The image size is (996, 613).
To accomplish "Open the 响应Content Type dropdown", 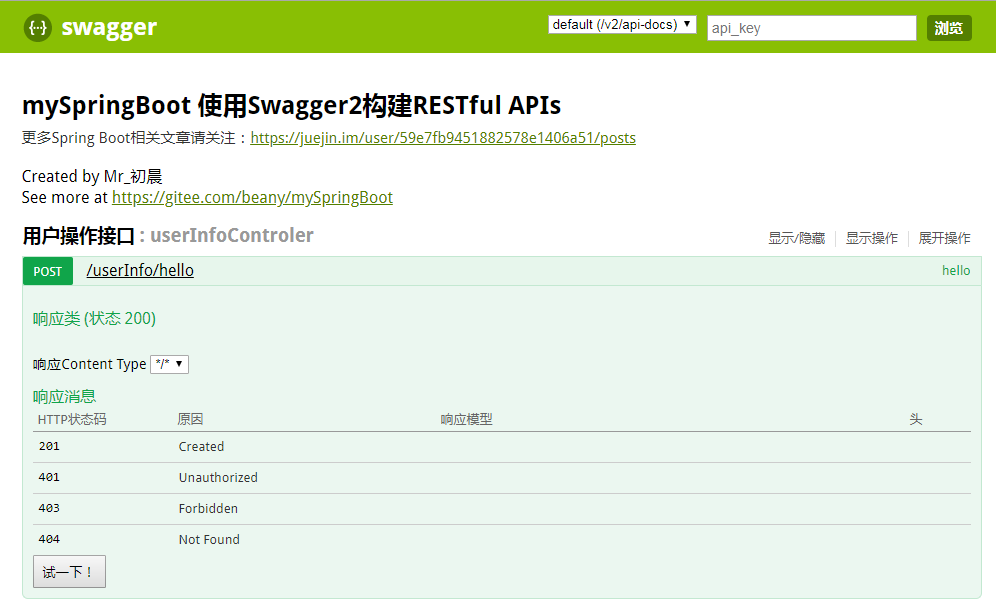I will (x=169, y=364).
